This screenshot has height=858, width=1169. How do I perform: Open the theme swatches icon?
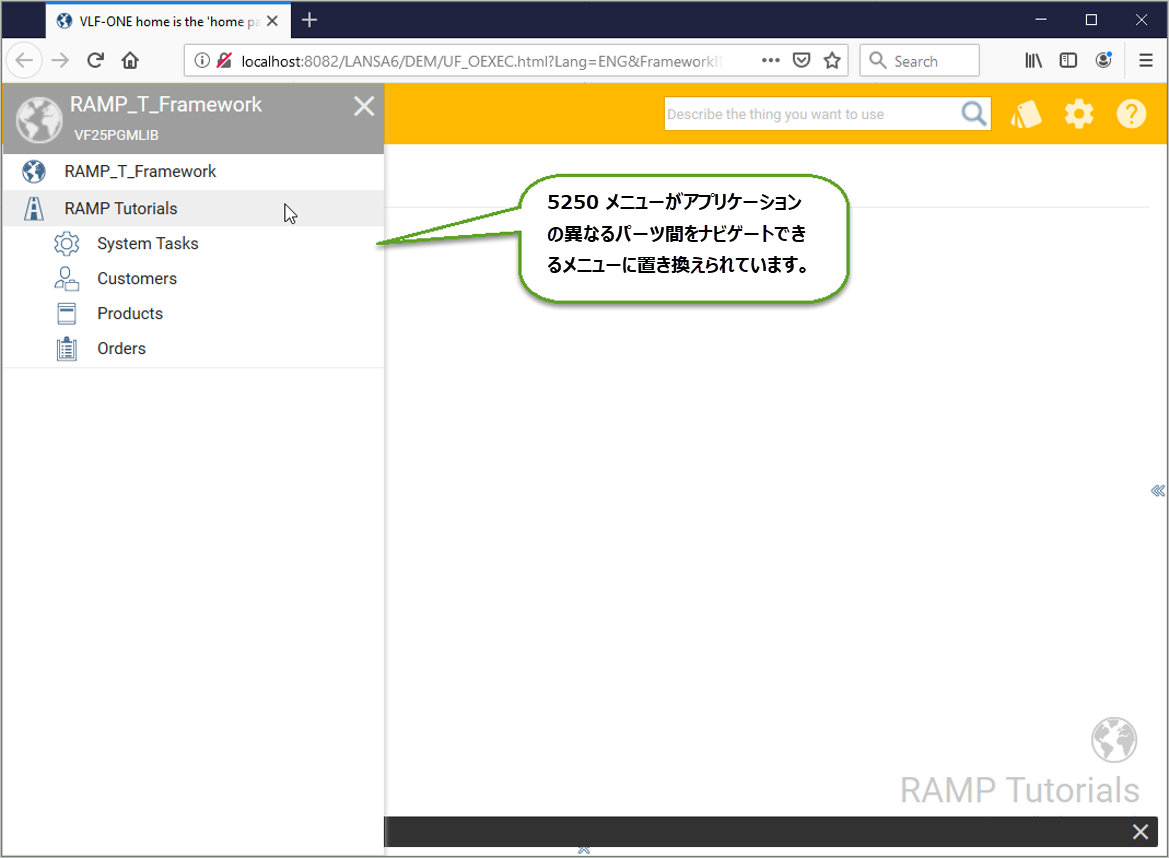tap(1026, 114)
